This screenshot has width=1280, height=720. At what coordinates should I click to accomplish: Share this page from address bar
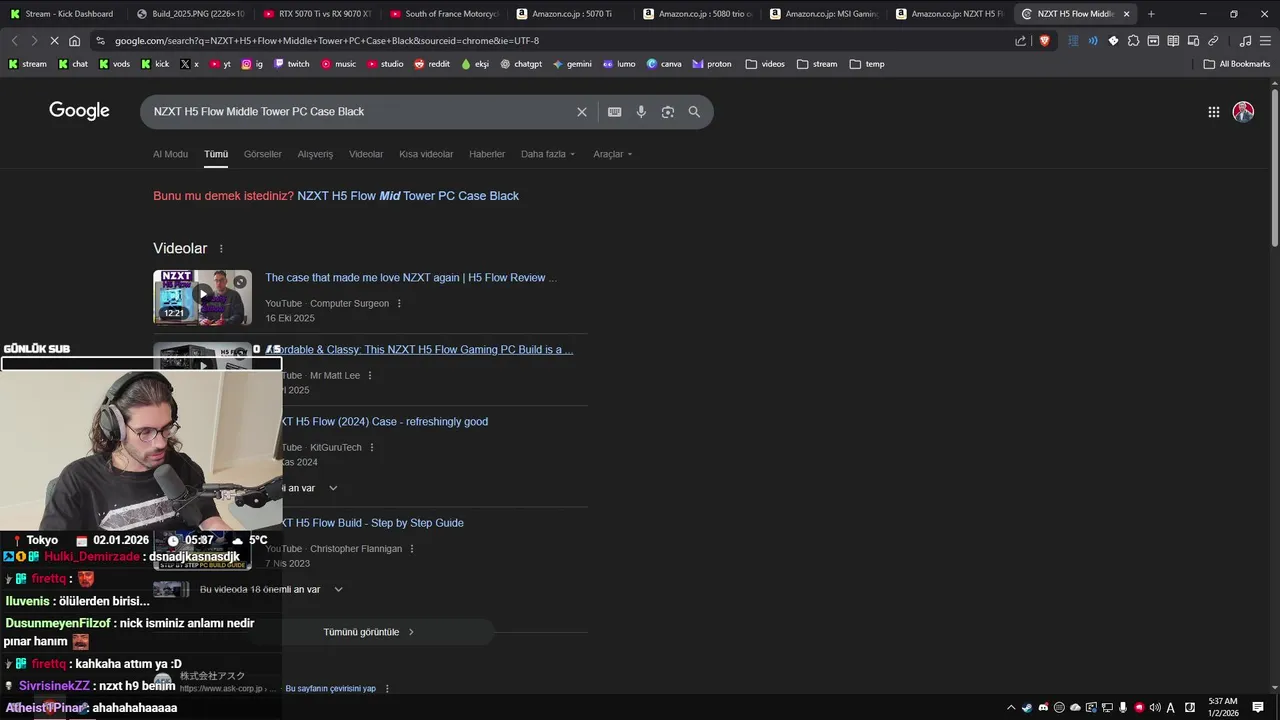[1020, 41]
